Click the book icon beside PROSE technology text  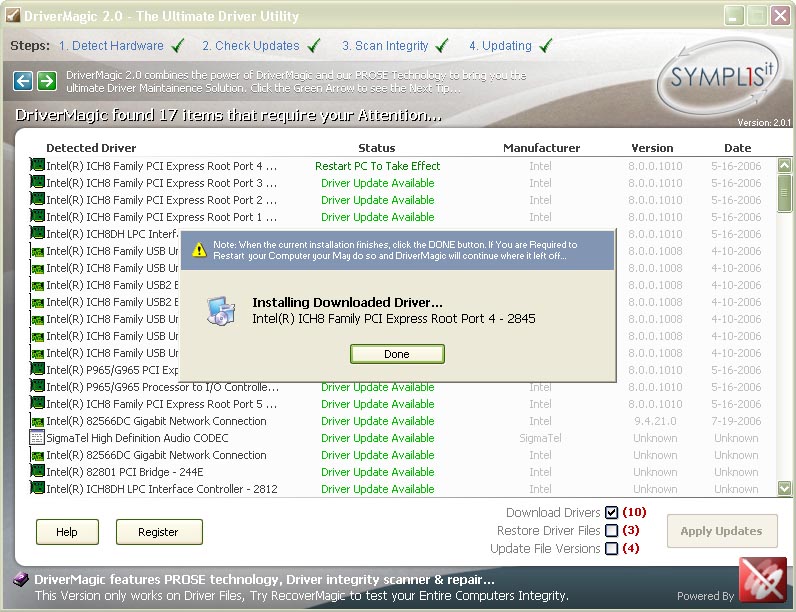[x=21, y=579]
